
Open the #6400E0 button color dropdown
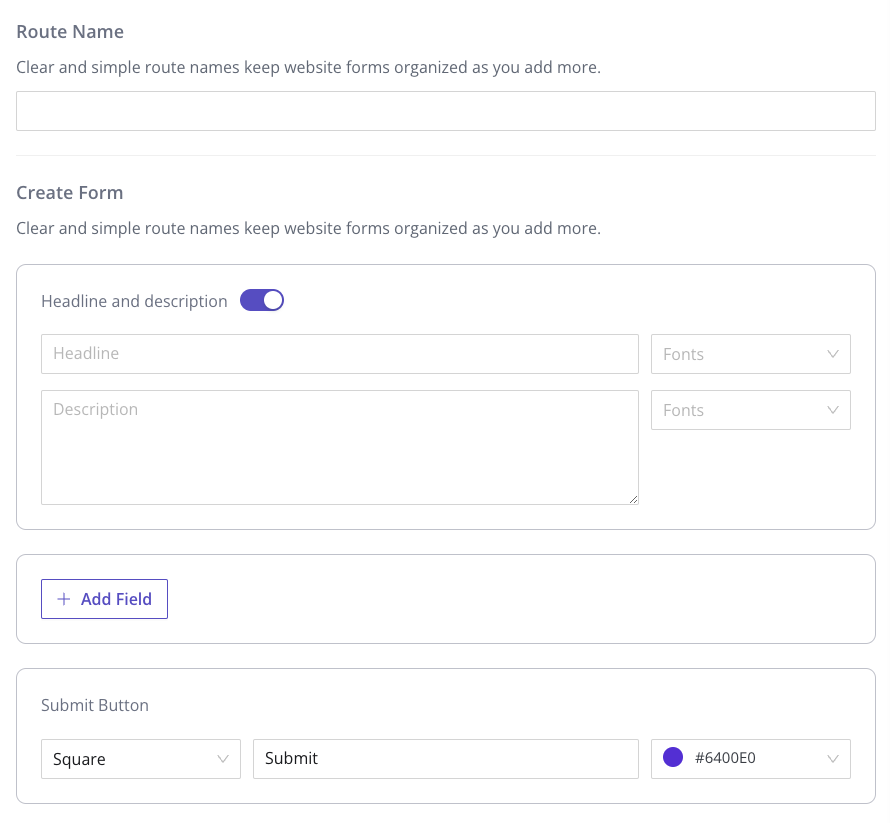point(750,759)
